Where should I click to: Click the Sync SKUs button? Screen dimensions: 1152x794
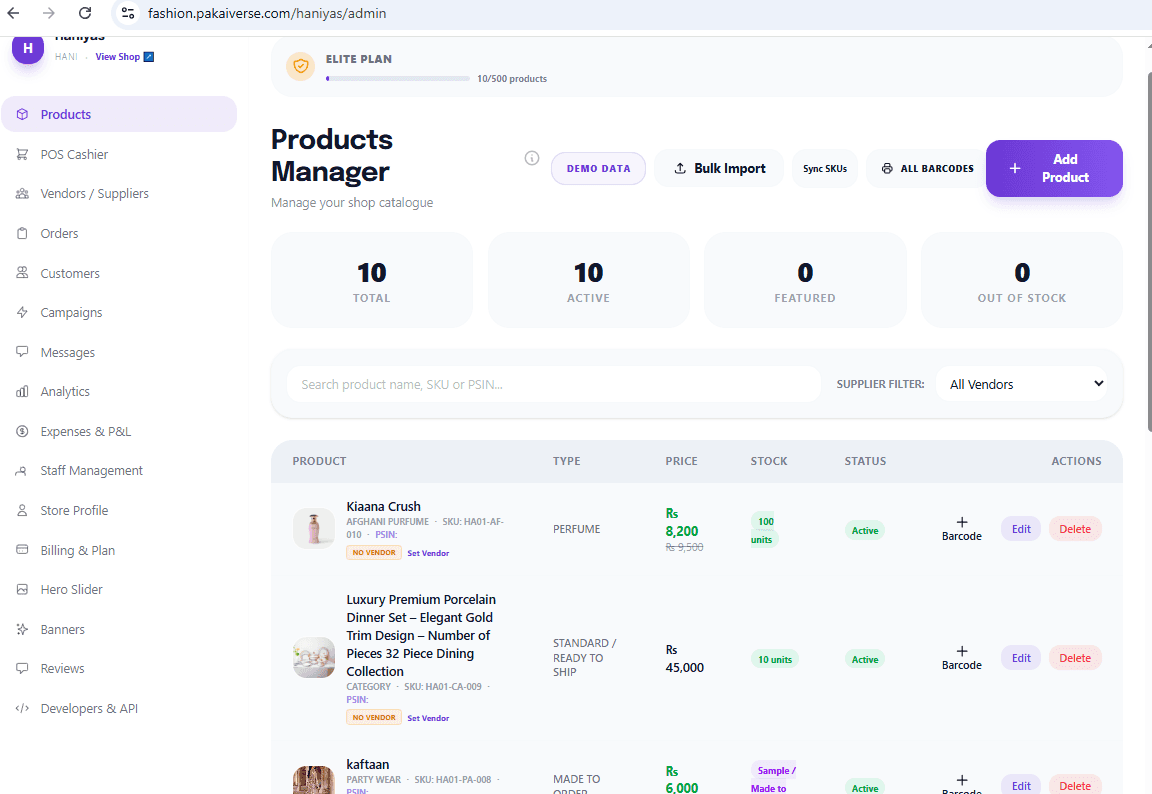[x=824, y=168]
